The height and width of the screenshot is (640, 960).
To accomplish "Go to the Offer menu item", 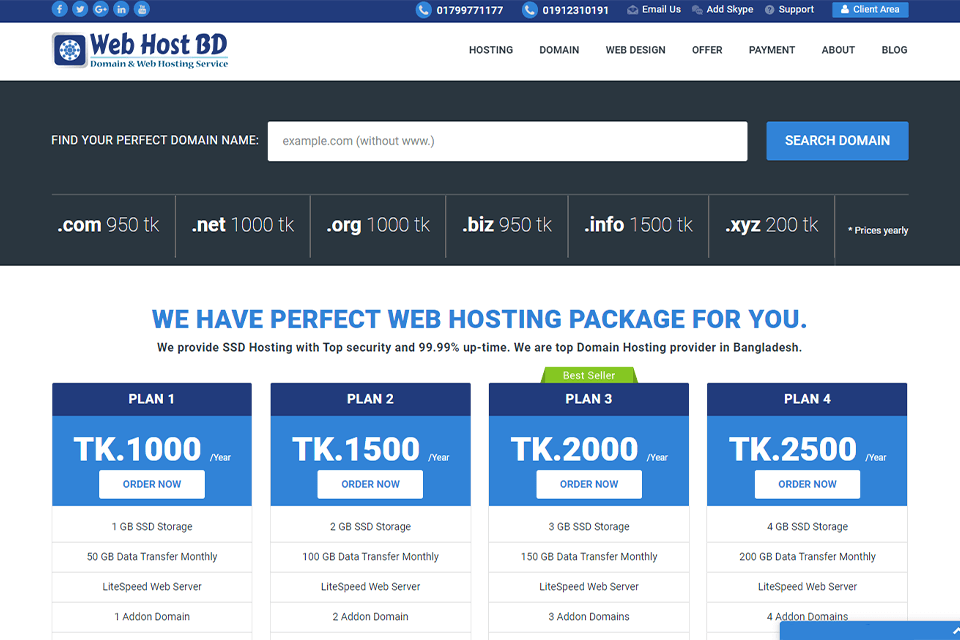I will pyautogui.click(x=707, y=50).
